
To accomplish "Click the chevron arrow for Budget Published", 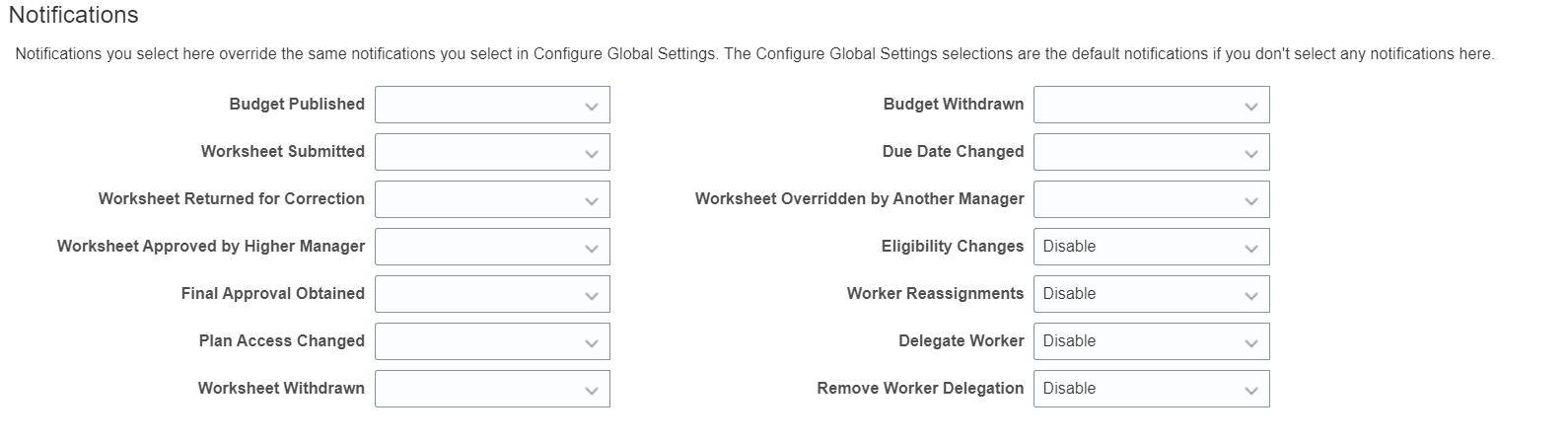I will pyautogui.click(x=592, y=107).
